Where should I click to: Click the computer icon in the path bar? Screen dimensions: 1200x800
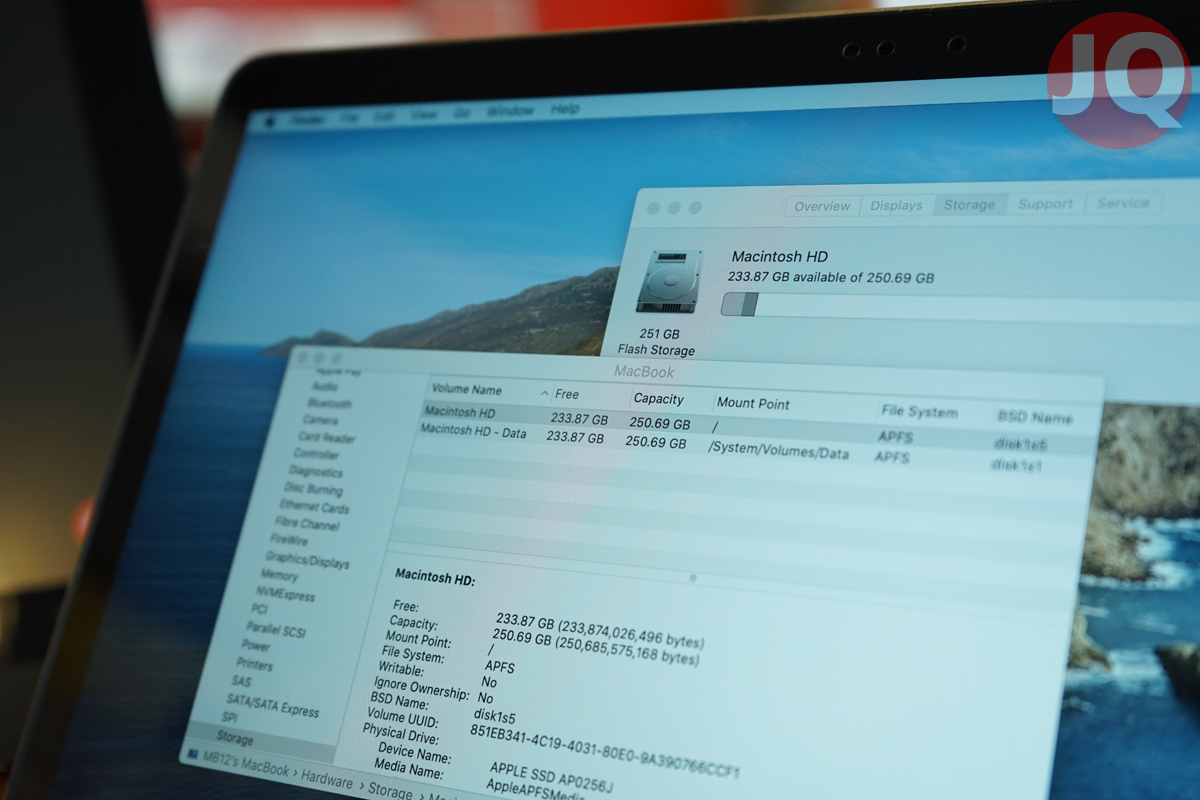(x=192, y=752)
